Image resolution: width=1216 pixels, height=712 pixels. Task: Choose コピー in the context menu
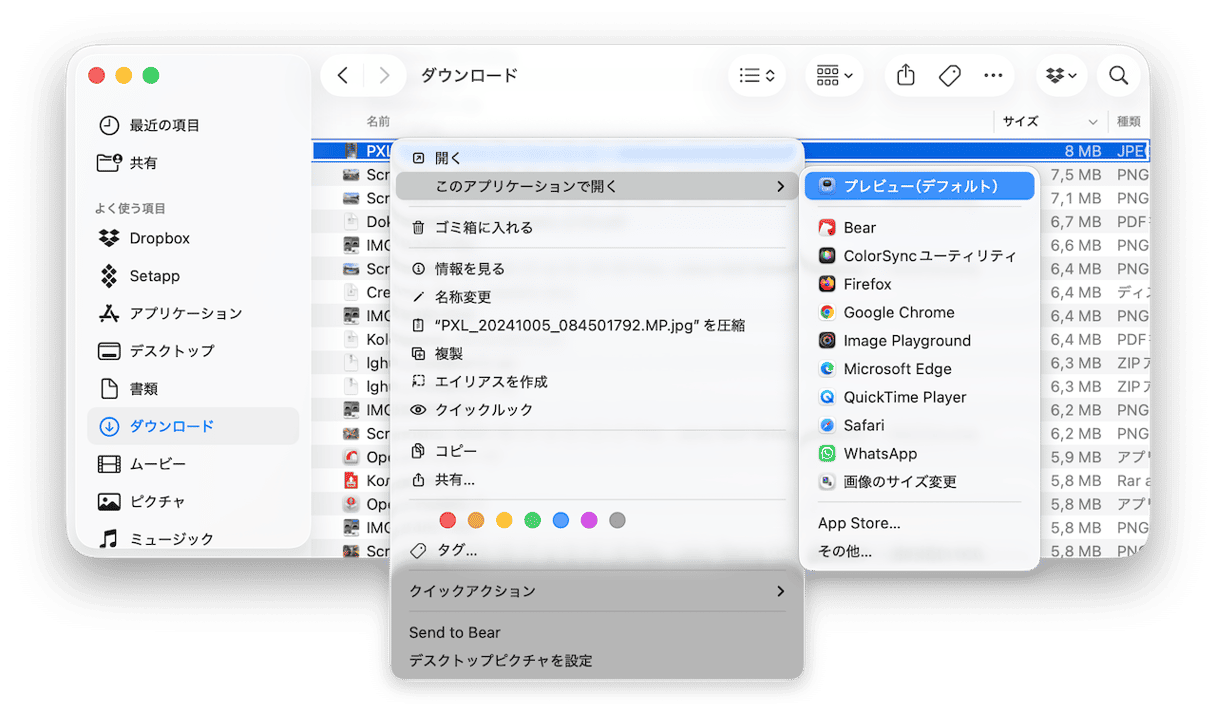click(597, 451)
